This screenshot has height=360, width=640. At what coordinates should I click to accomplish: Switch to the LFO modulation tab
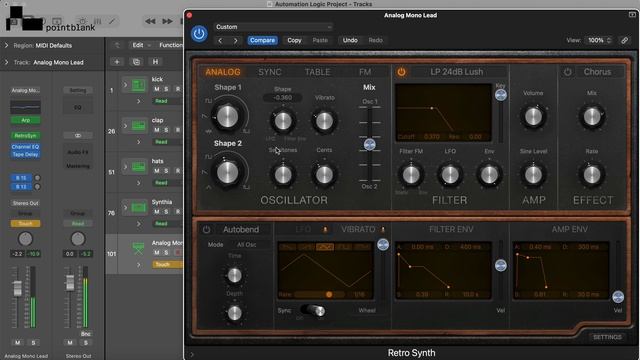tap(303, 229)
